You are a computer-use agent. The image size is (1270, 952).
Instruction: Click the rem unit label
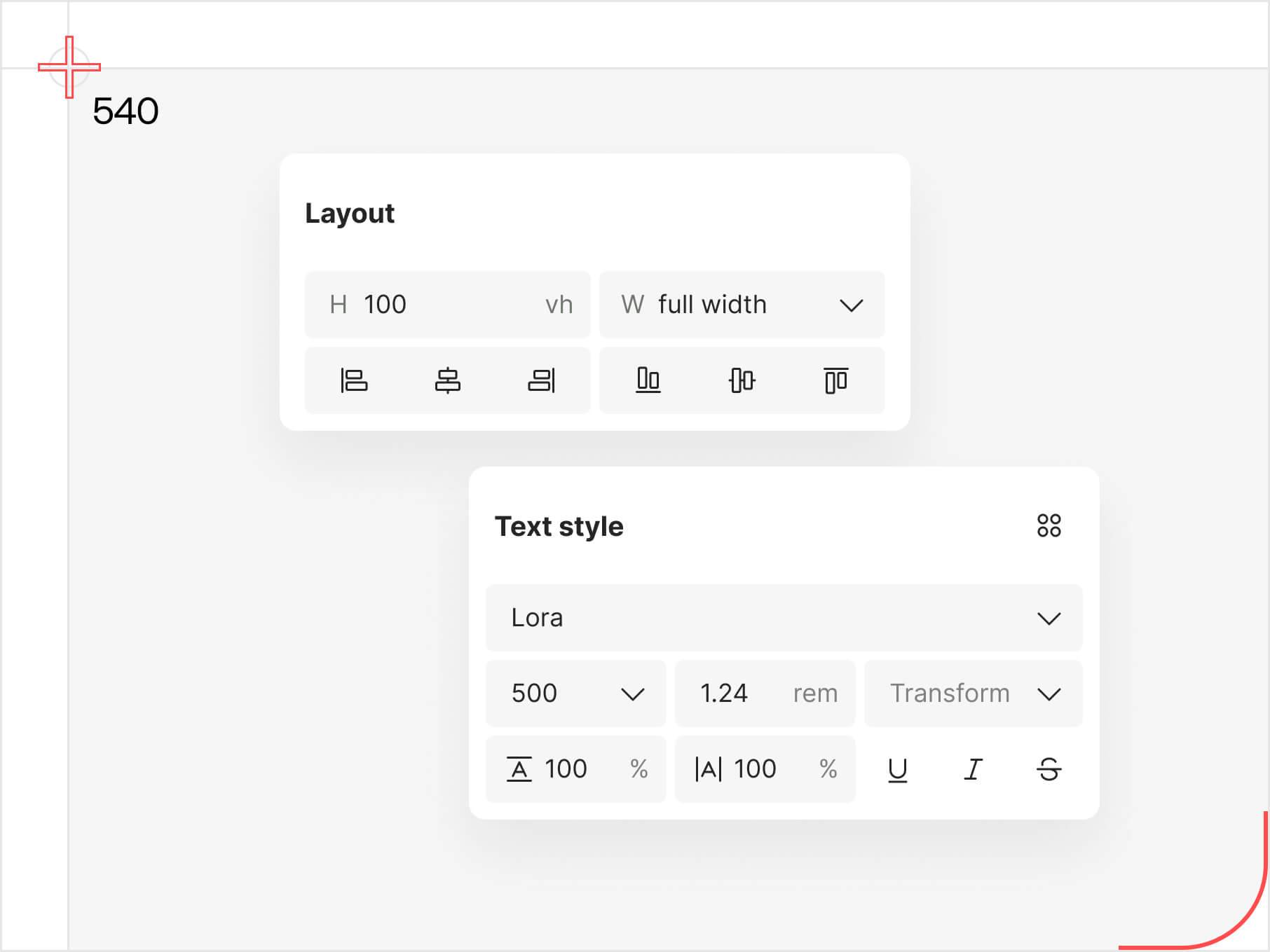[x=815, y=694]
